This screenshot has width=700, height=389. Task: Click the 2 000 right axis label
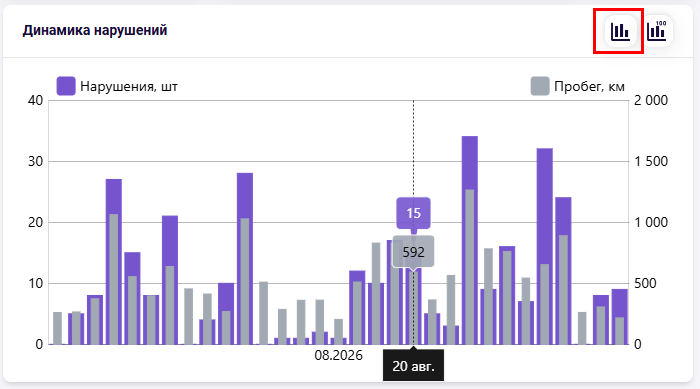click(651, 100)
